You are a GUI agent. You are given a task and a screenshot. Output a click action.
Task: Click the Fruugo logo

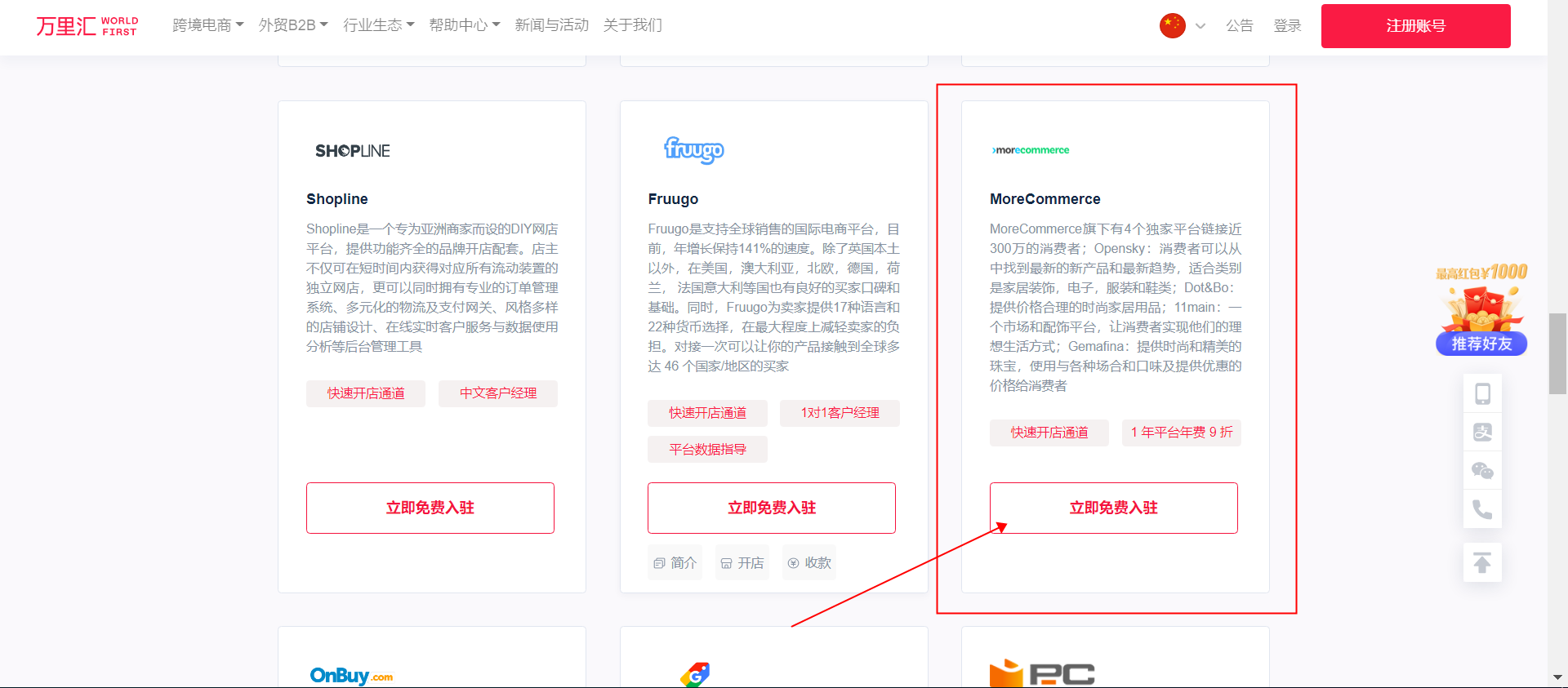(694, 150)
